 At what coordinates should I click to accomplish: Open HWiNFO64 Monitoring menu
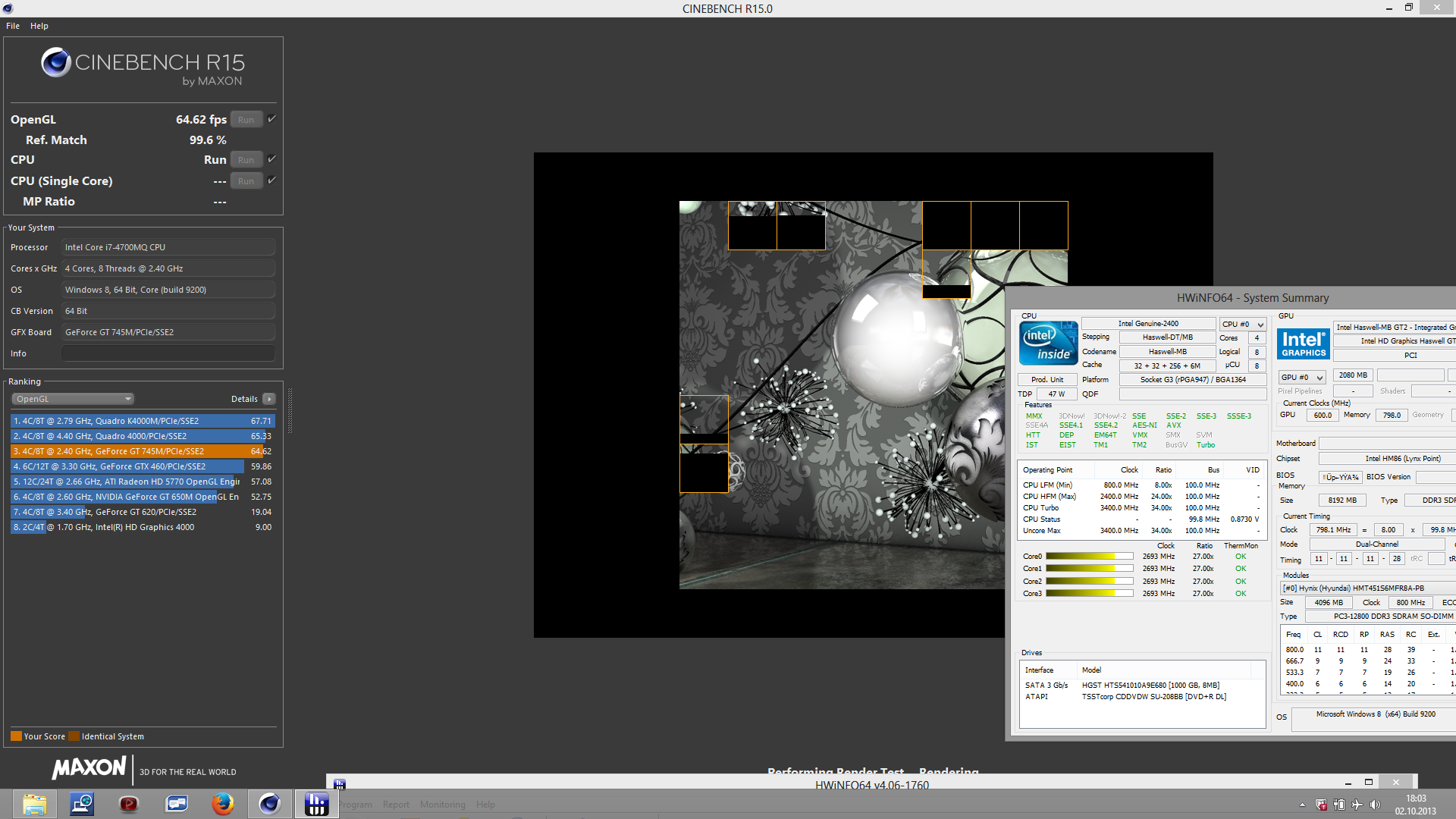(x=442, y=805)
